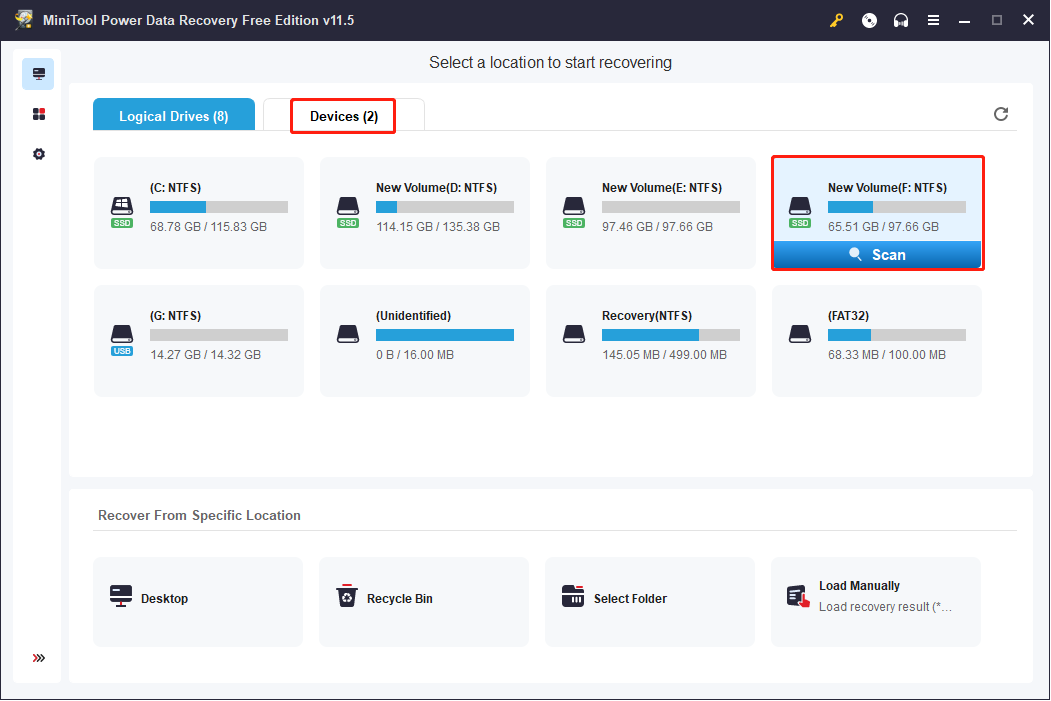Switch to the Devices (2) tab

(343, 116)
